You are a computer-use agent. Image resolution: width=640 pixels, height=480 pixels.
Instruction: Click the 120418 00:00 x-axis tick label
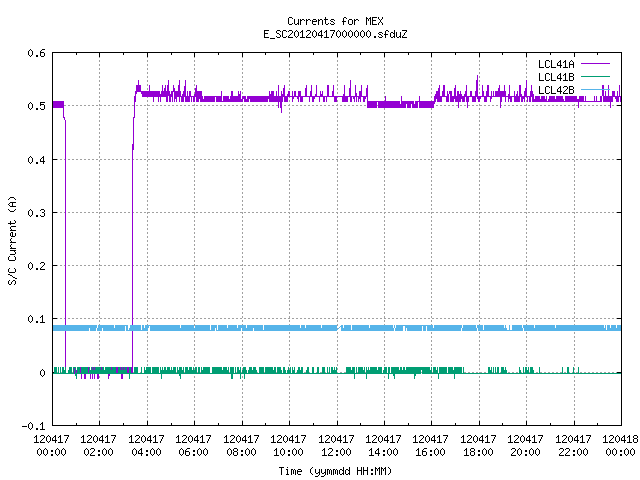620,445
